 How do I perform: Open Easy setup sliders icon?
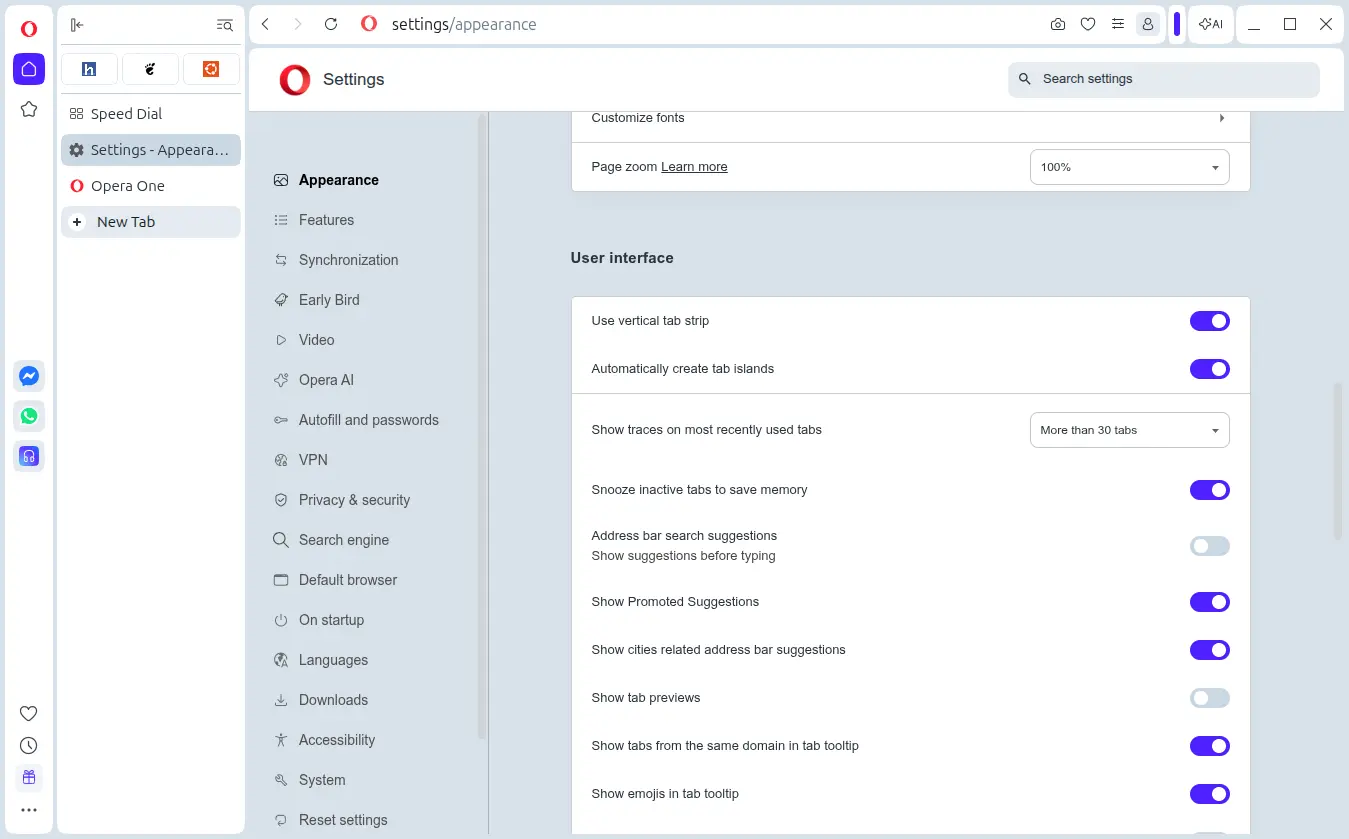pyautogui.click(x=1118, y=25)
